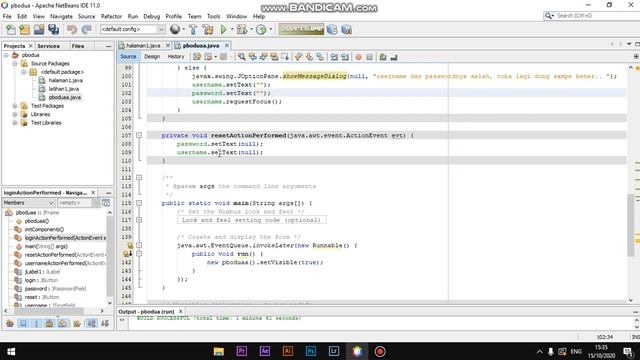Click the Open Project toolbar icon

tap(39, 29)
